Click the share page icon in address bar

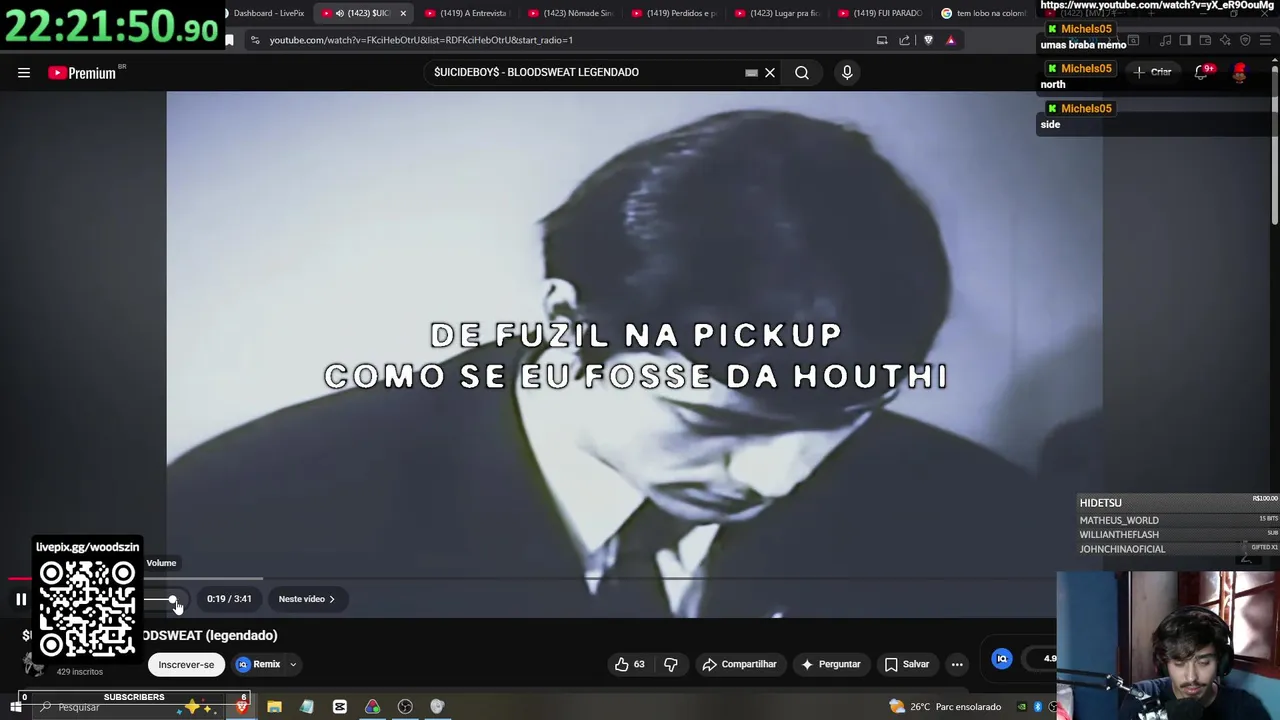[x=905, y=40]
